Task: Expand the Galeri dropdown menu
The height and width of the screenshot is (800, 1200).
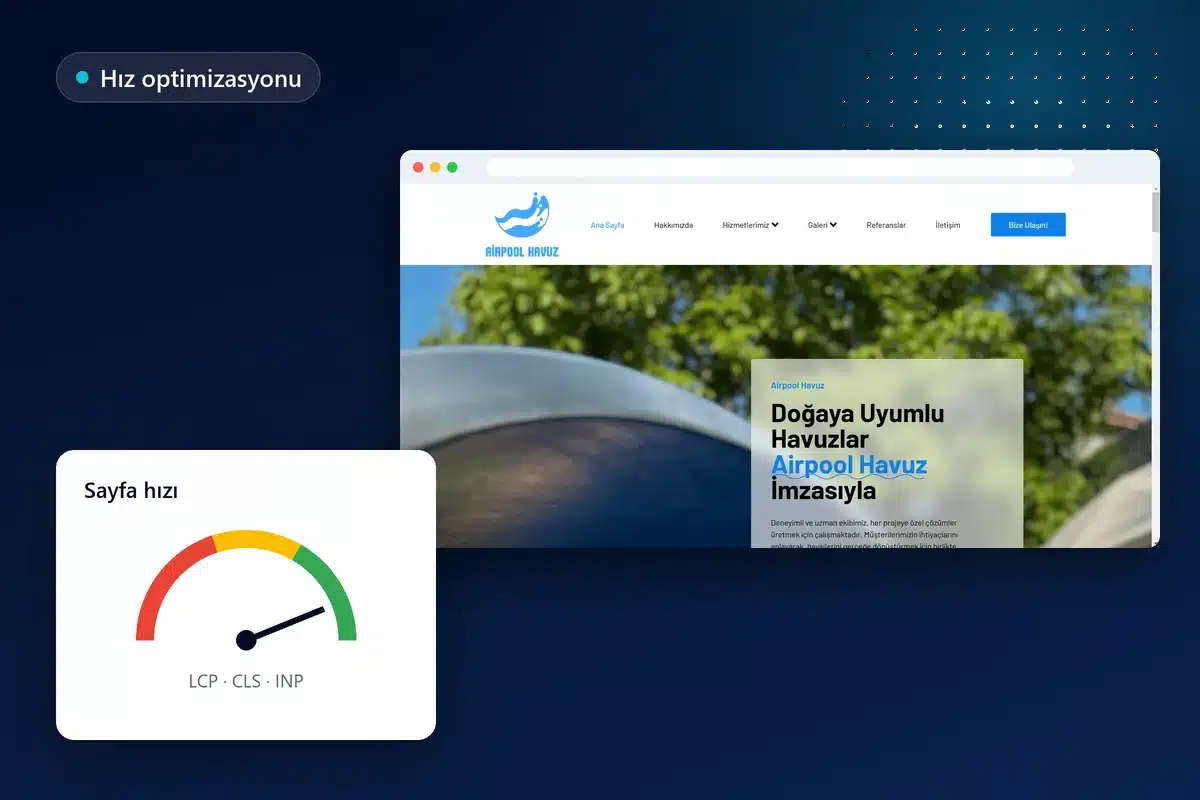Action: [x=822, y=225]
